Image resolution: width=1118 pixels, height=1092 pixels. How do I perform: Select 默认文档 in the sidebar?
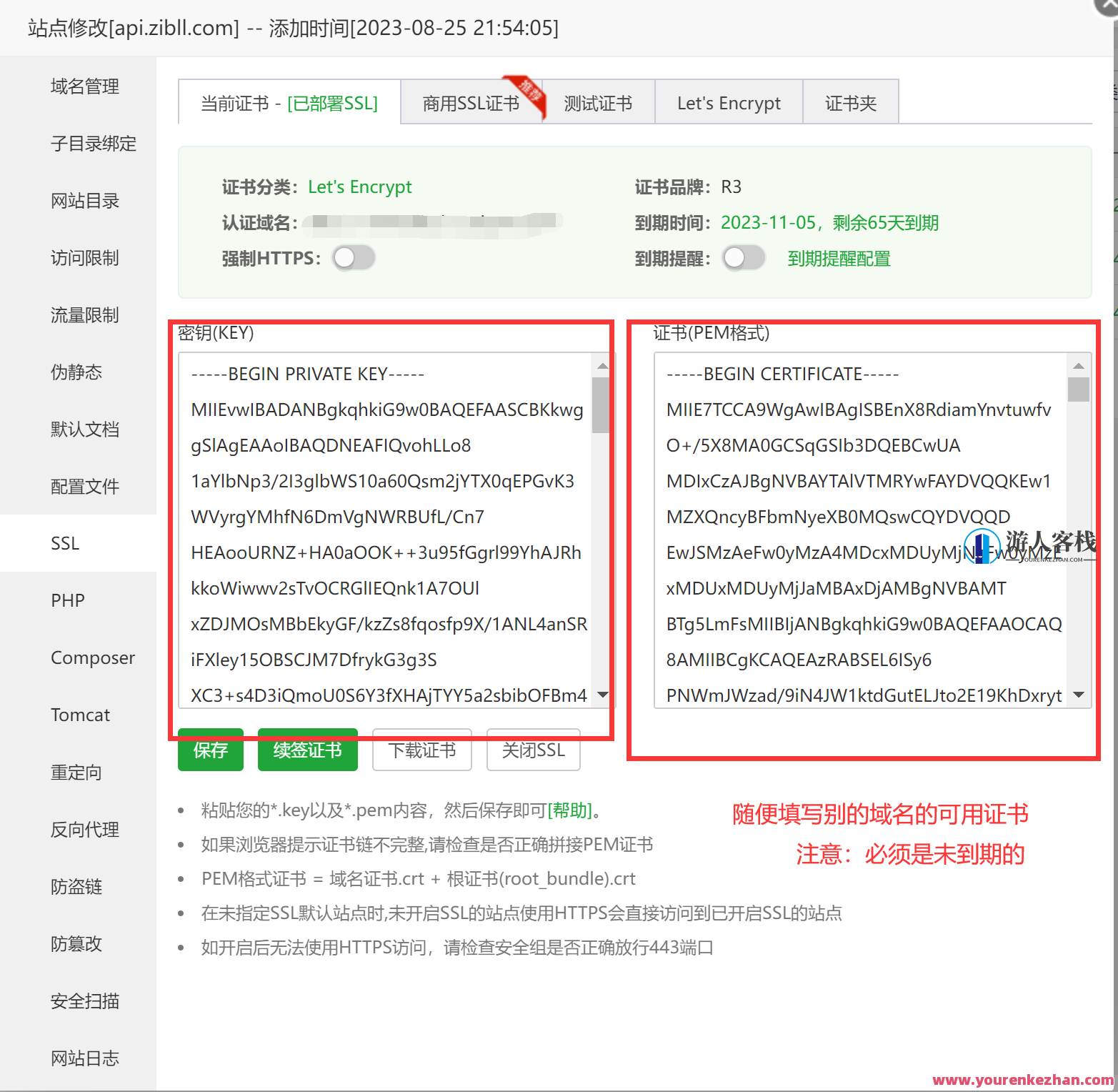(x=84, y=430)
